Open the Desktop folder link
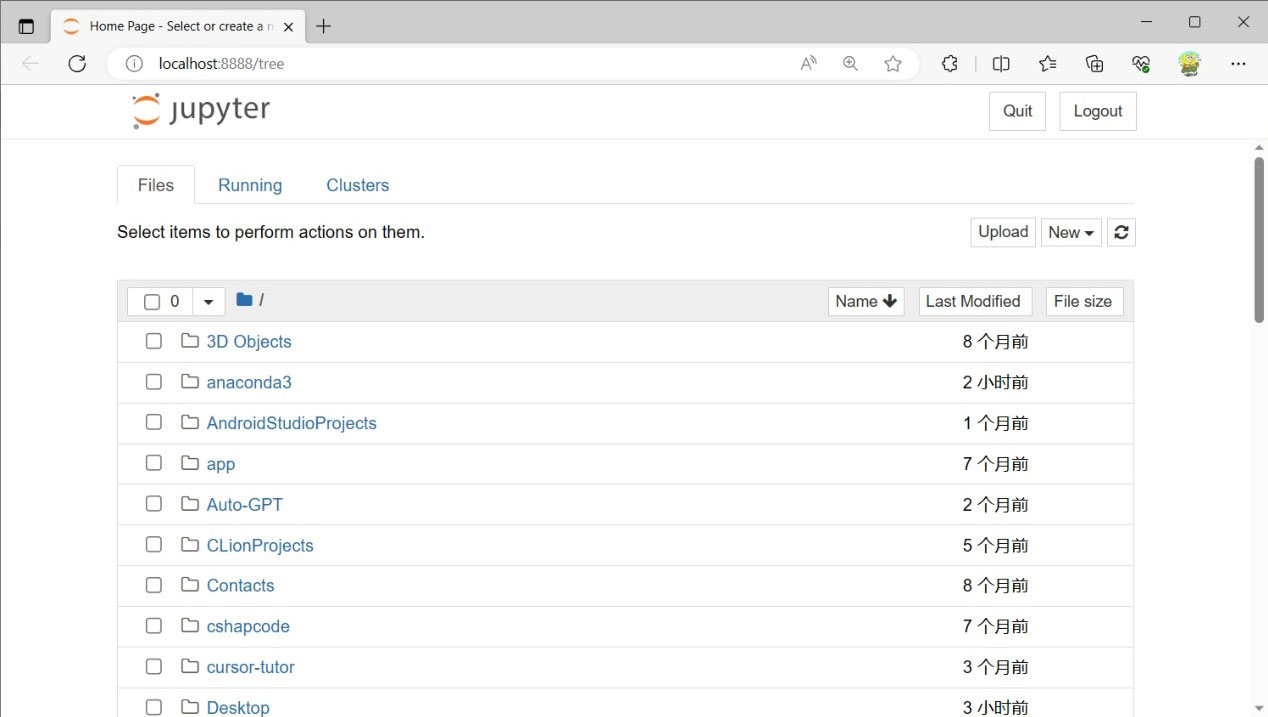Screen dimensions: 1268x717 coord(238,707)
